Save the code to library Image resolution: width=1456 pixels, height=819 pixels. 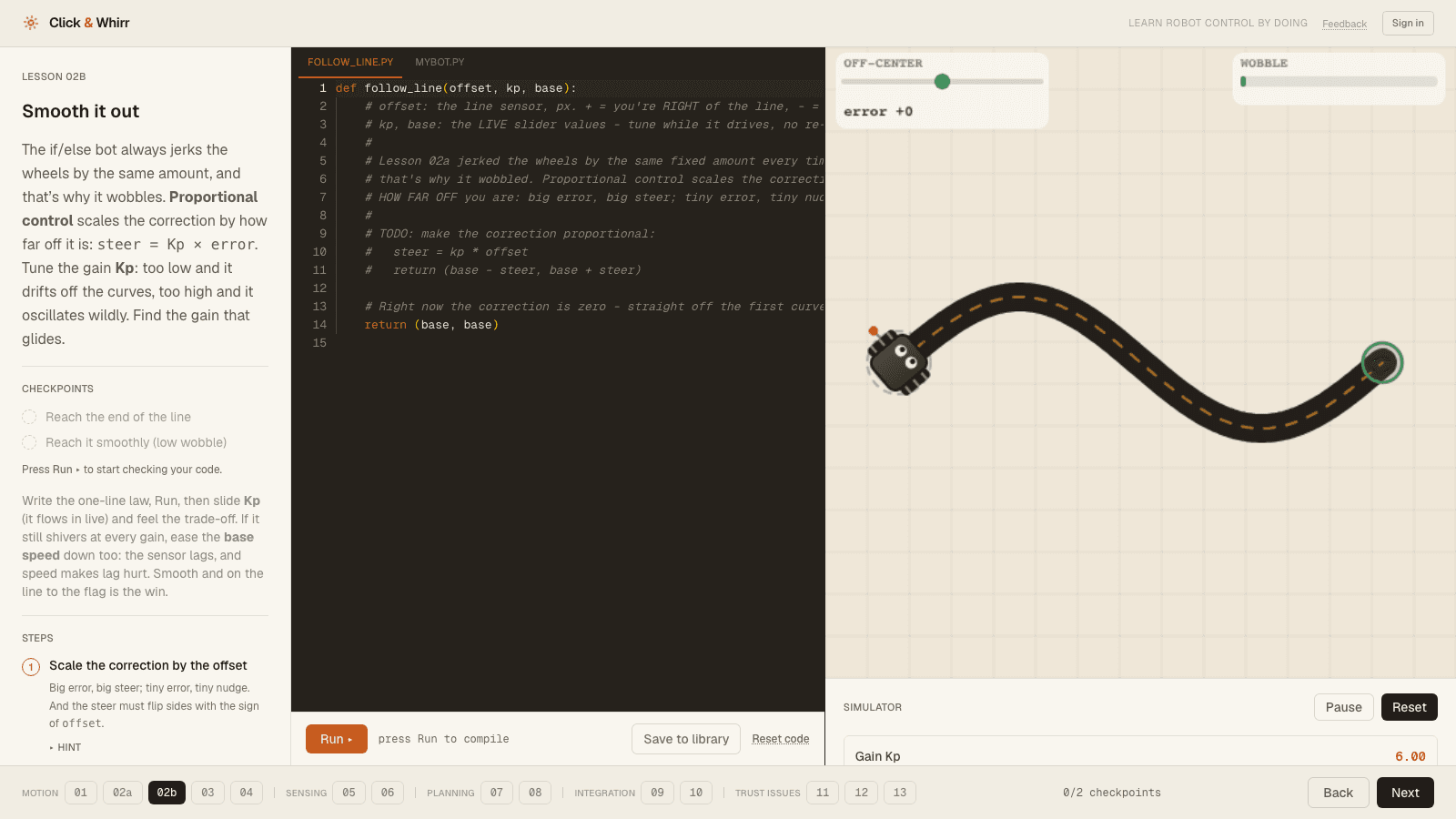[x=686, y=739]
